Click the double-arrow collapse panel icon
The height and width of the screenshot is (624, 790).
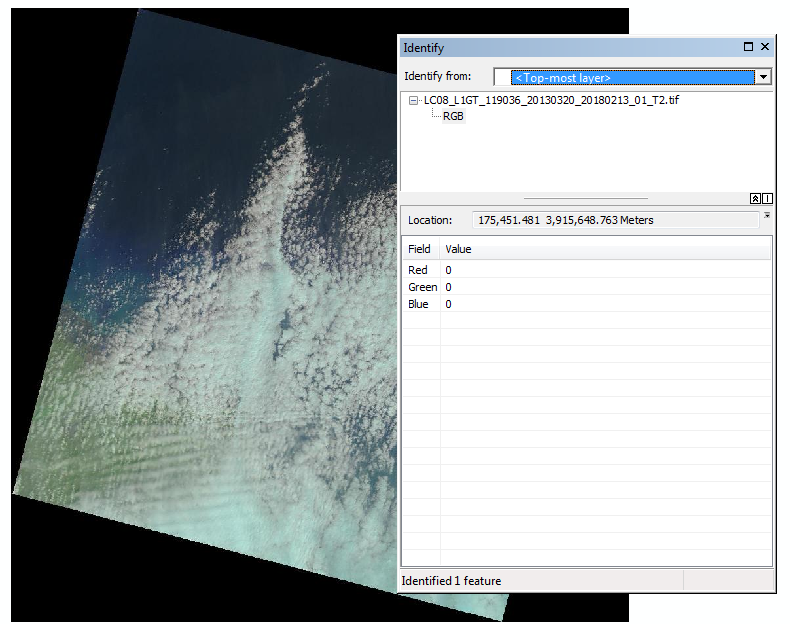(x=755, y=199)
